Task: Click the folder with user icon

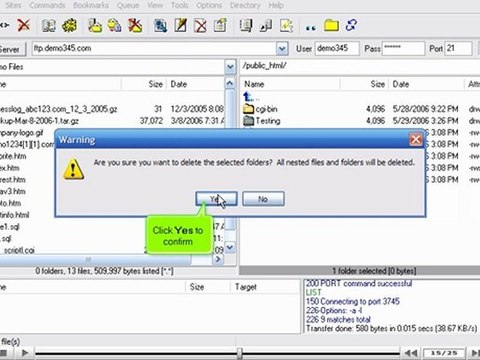Action: 95,26
